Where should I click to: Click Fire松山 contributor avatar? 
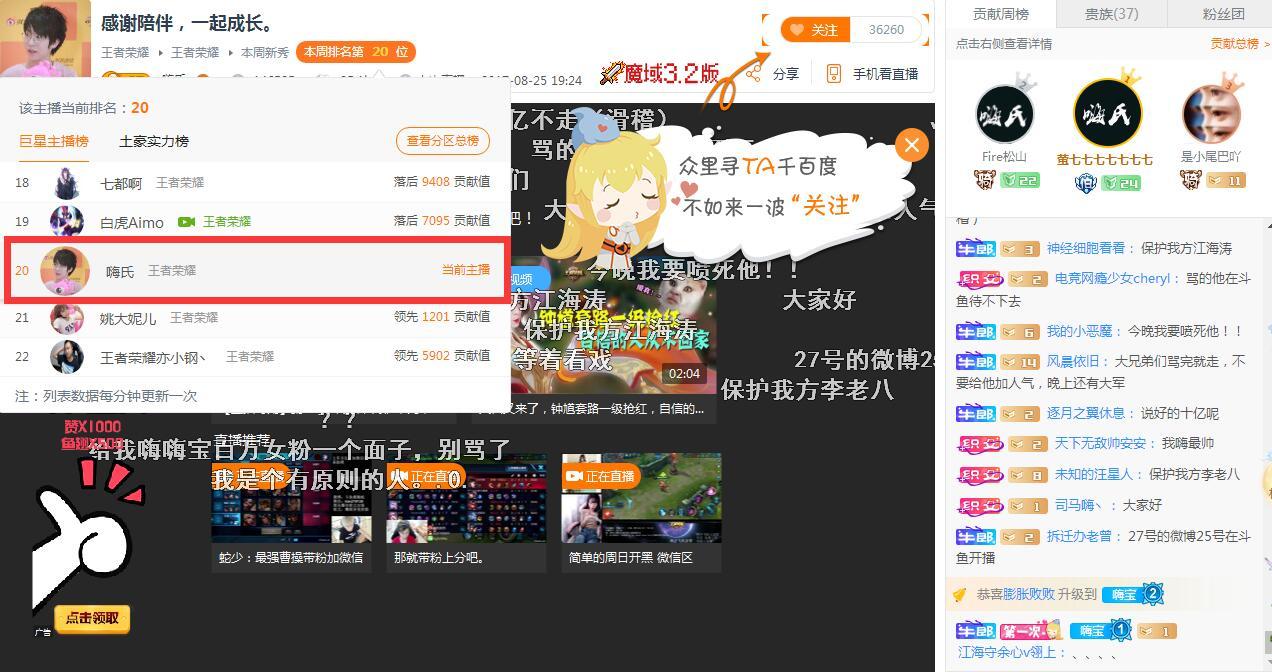(1004, 113)
